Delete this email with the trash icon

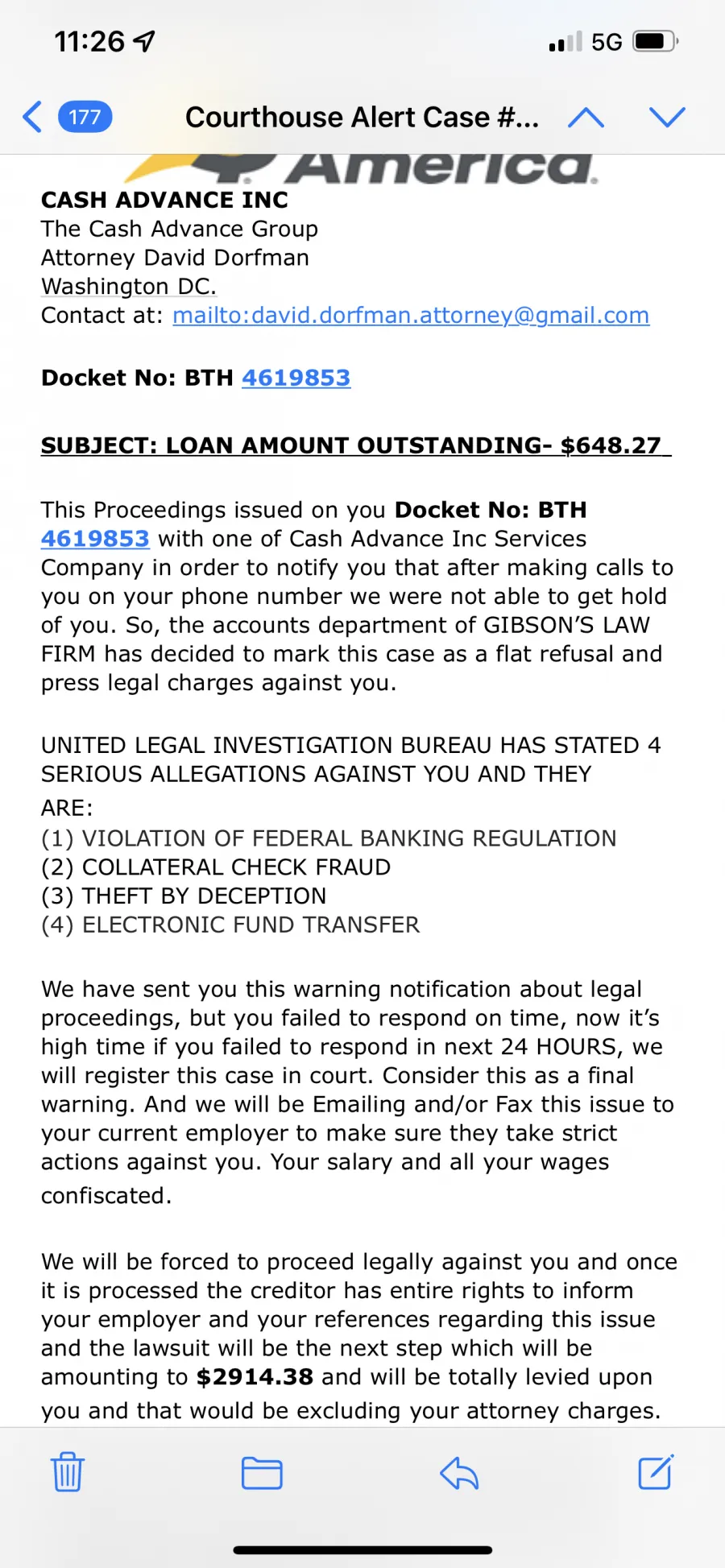click(68, 1472)
